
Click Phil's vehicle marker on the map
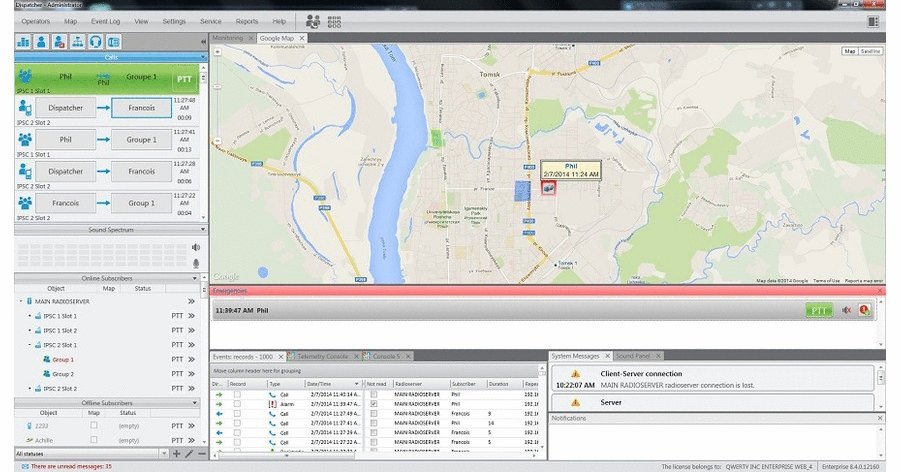click(548, 187)
